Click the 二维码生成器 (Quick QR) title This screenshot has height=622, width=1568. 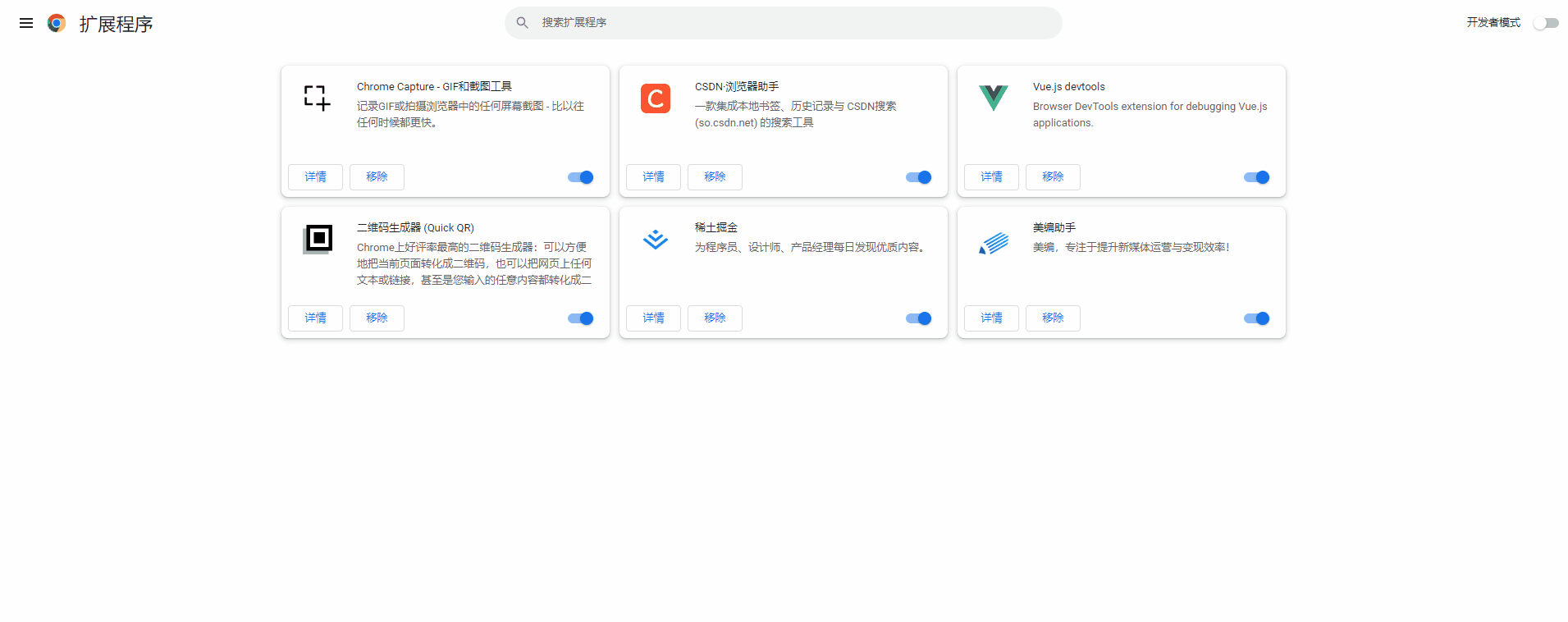coord(415,227)
